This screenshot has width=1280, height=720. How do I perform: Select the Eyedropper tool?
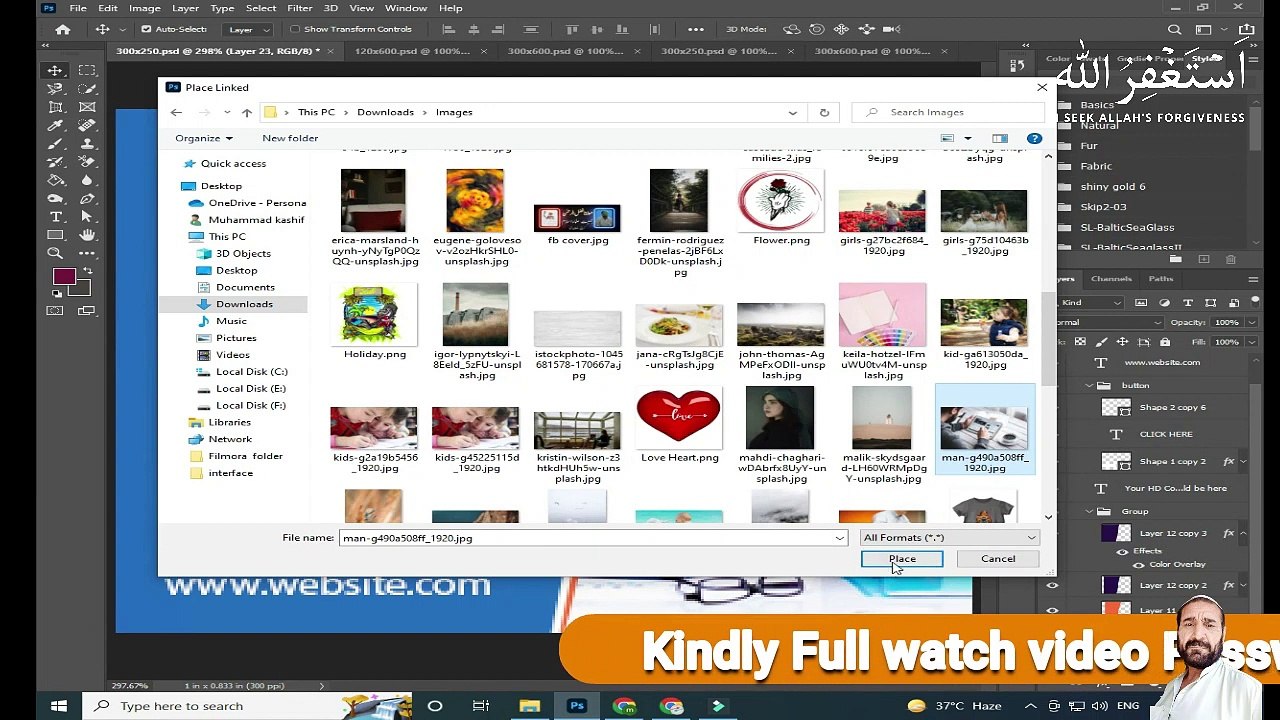point(55,125)
